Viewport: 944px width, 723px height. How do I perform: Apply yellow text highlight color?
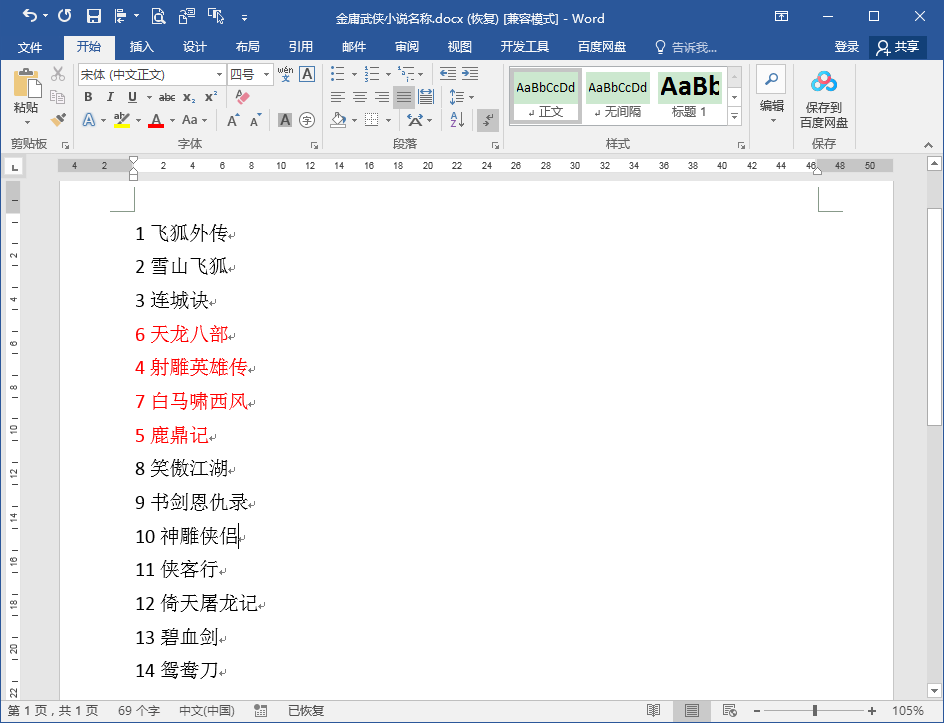(x=122, y=120)
